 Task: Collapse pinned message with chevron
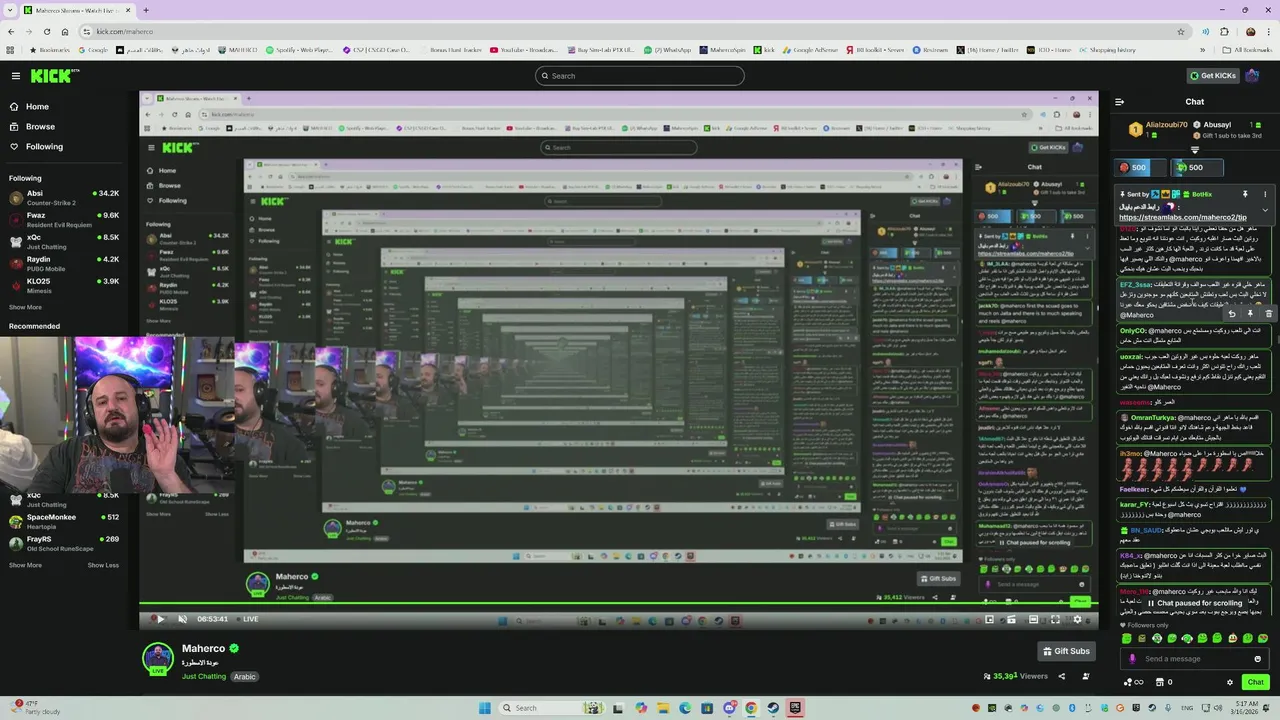1265,210
